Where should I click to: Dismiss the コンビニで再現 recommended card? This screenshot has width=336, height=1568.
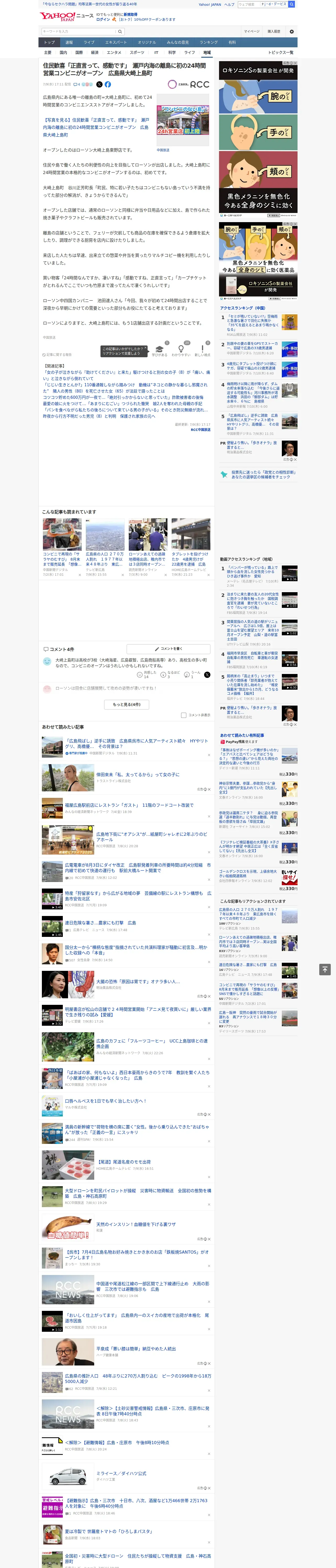pos(79,575)
